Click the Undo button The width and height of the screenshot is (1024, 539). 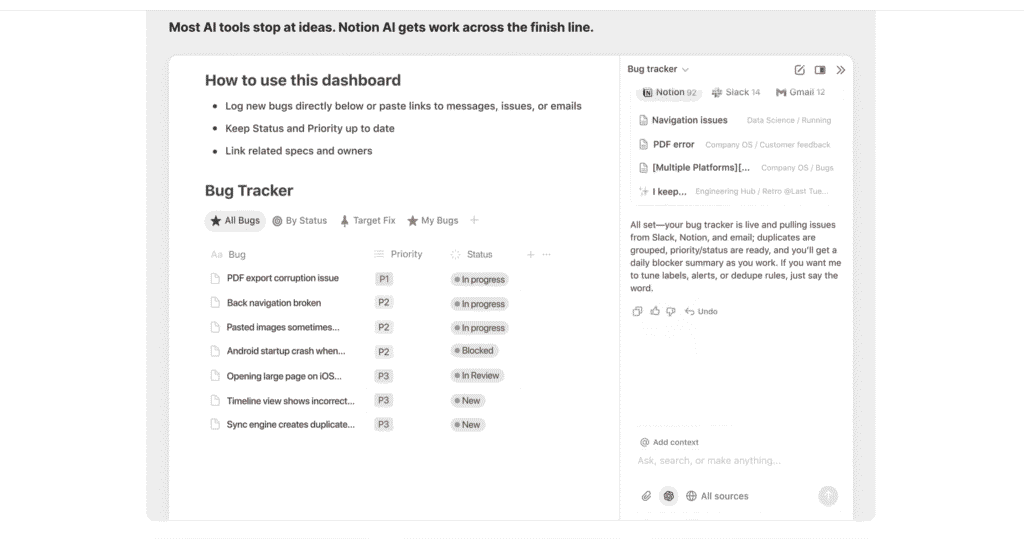701,311
